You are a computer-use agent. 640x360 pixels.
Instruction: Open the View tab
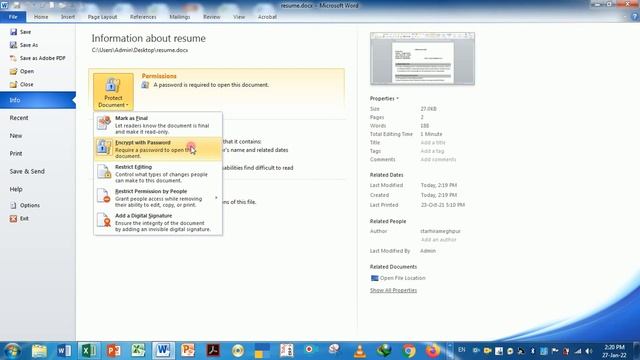(239, 17)
